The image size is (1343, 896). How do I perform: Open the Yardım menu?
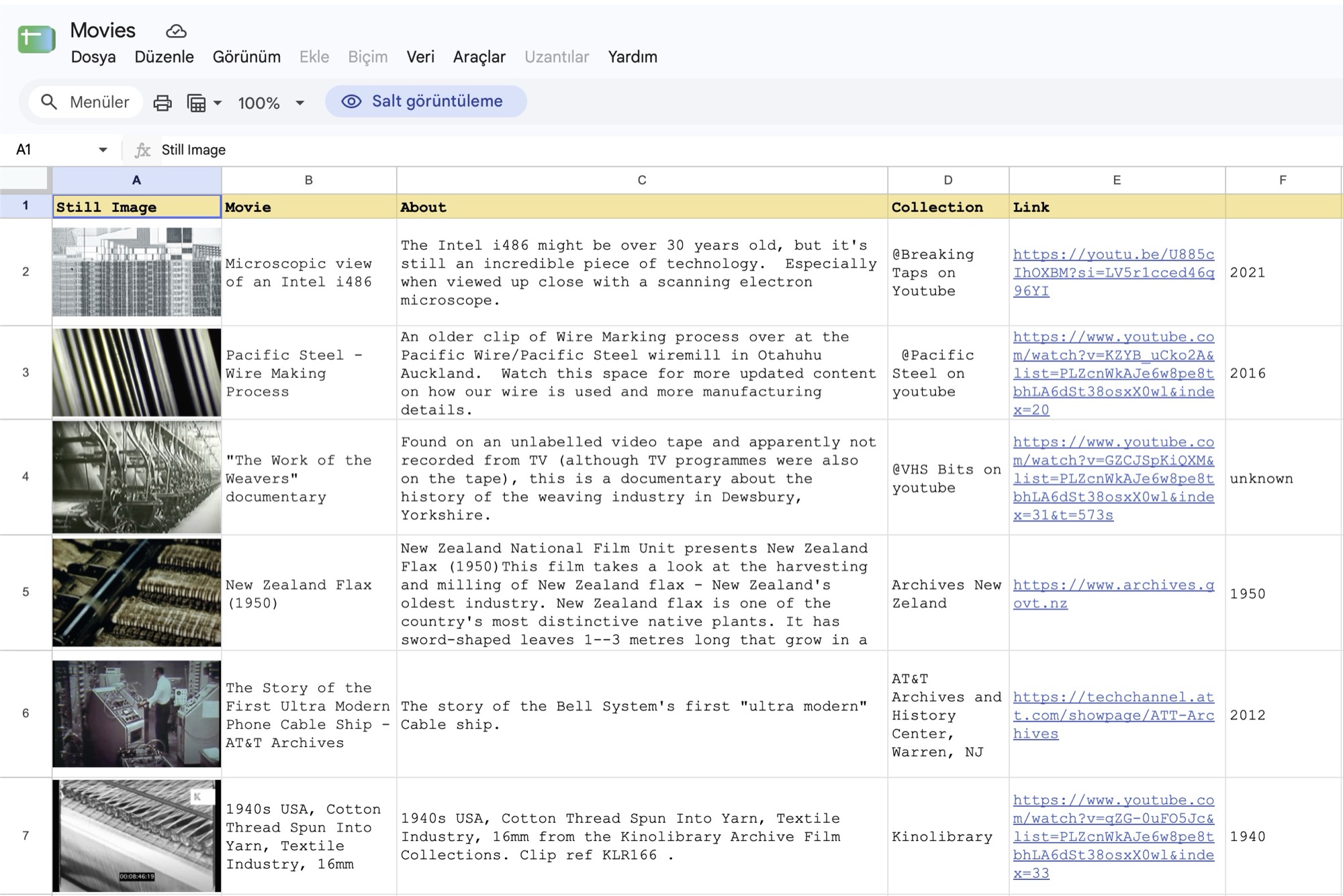(x=633, y=57)
